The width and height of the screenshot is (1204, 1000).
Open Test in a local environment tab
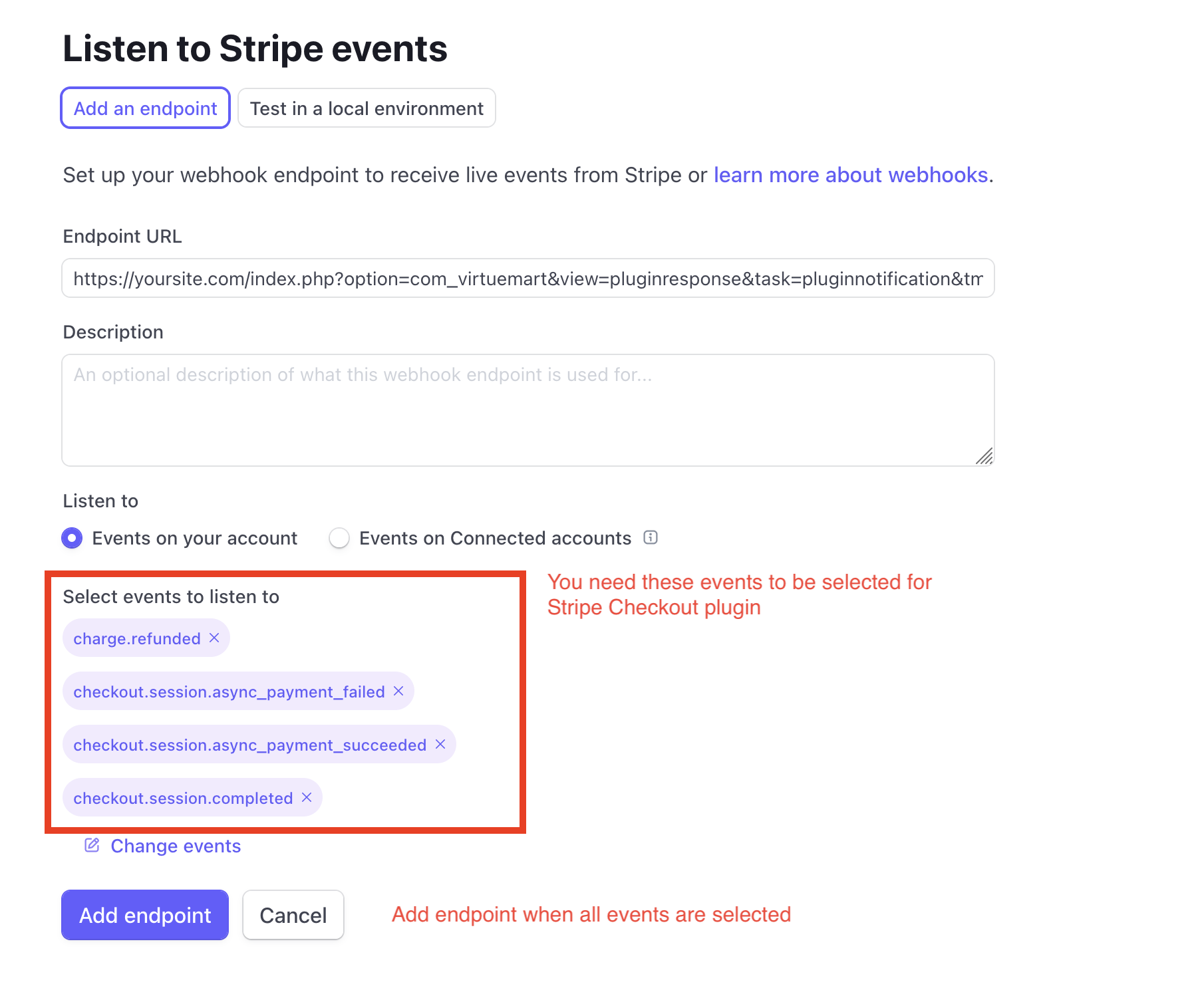tap(367, 108)
